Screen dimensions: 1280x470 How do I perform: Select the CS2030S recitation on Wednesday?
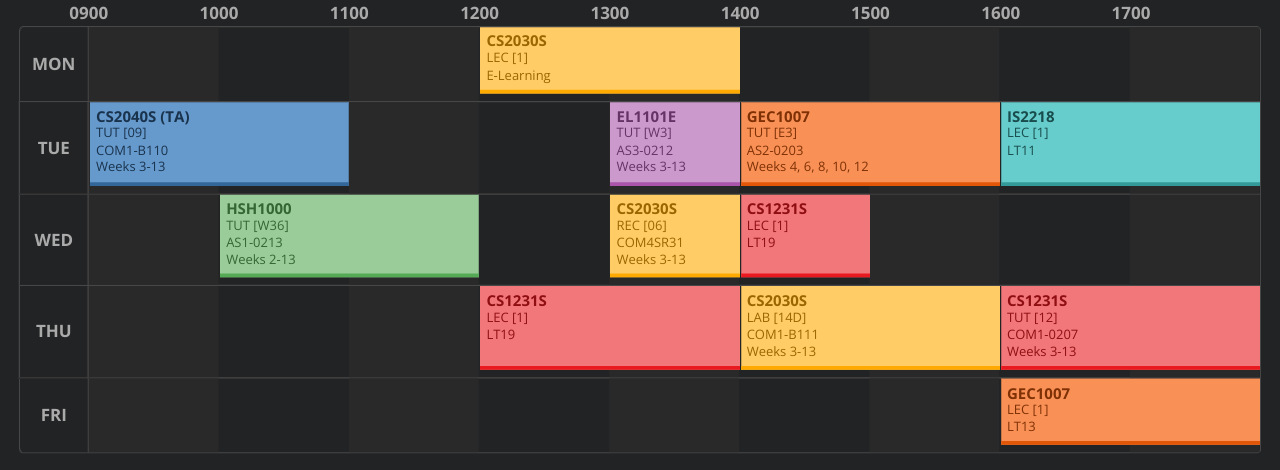pos(674,235)
